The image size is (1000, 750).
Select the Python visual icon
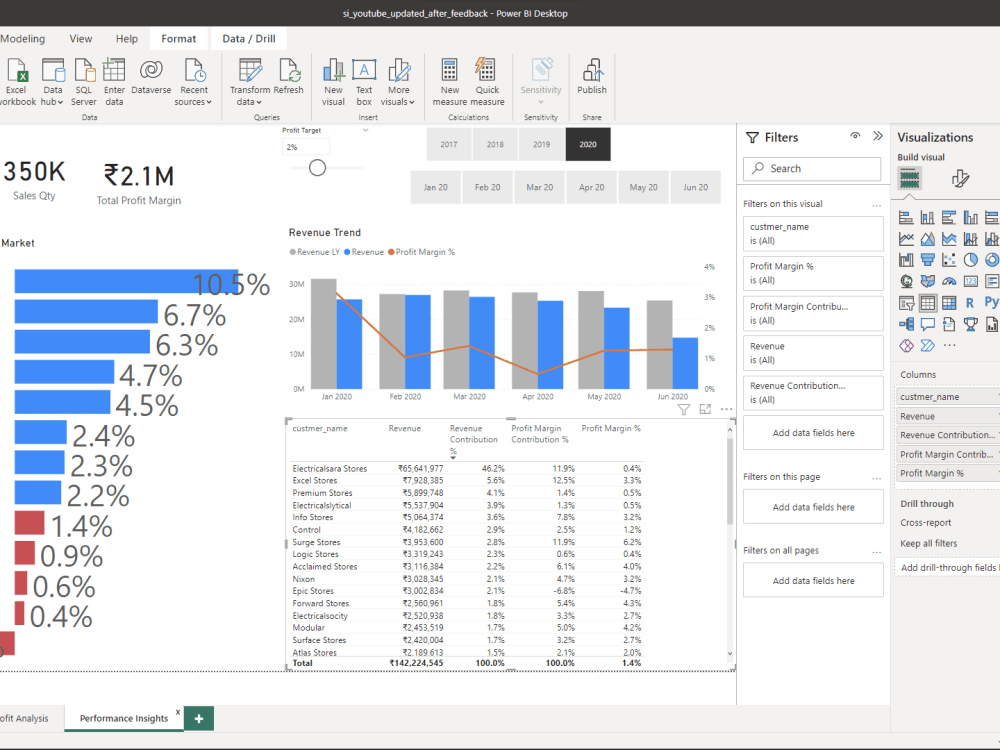pos(993,302)
